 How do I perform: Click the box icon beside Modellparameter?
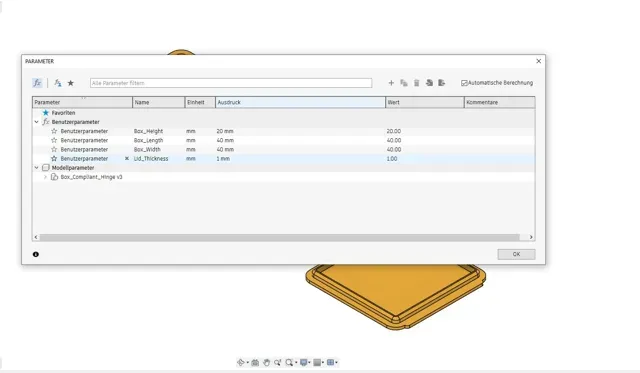pyautogui.click(x=46, y=168)
